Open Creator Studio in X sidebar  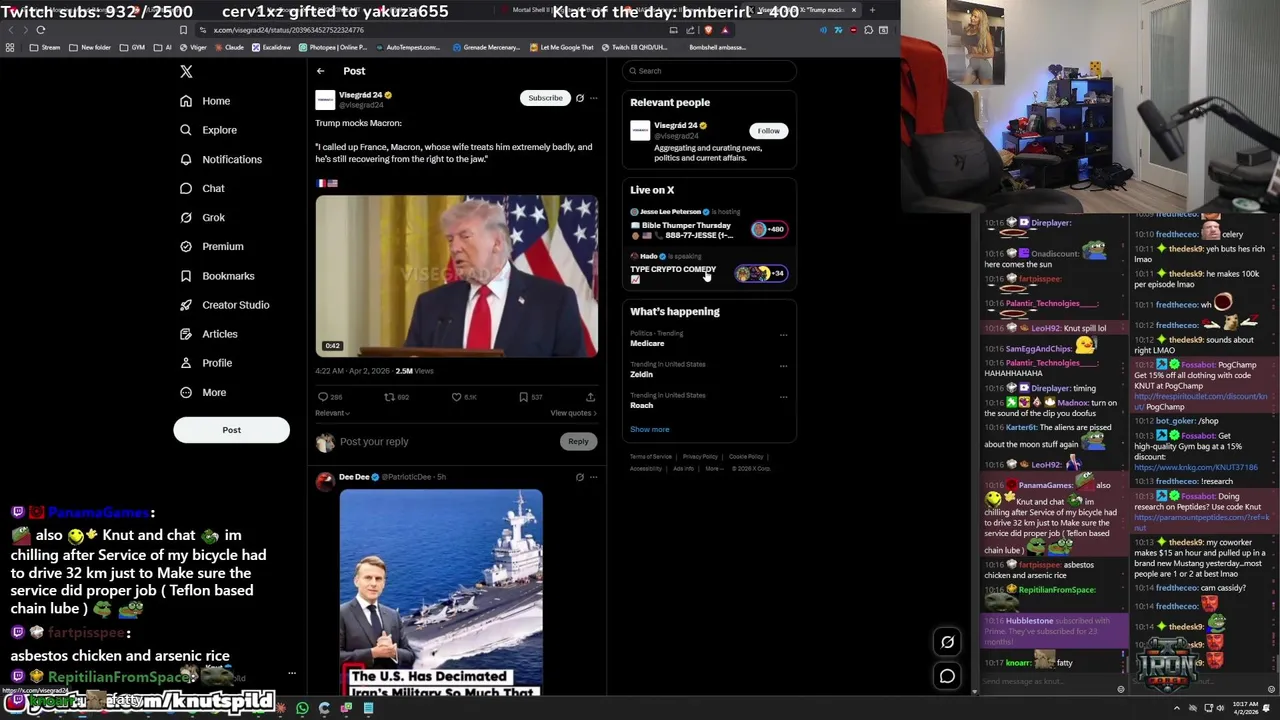click(224, 305)
